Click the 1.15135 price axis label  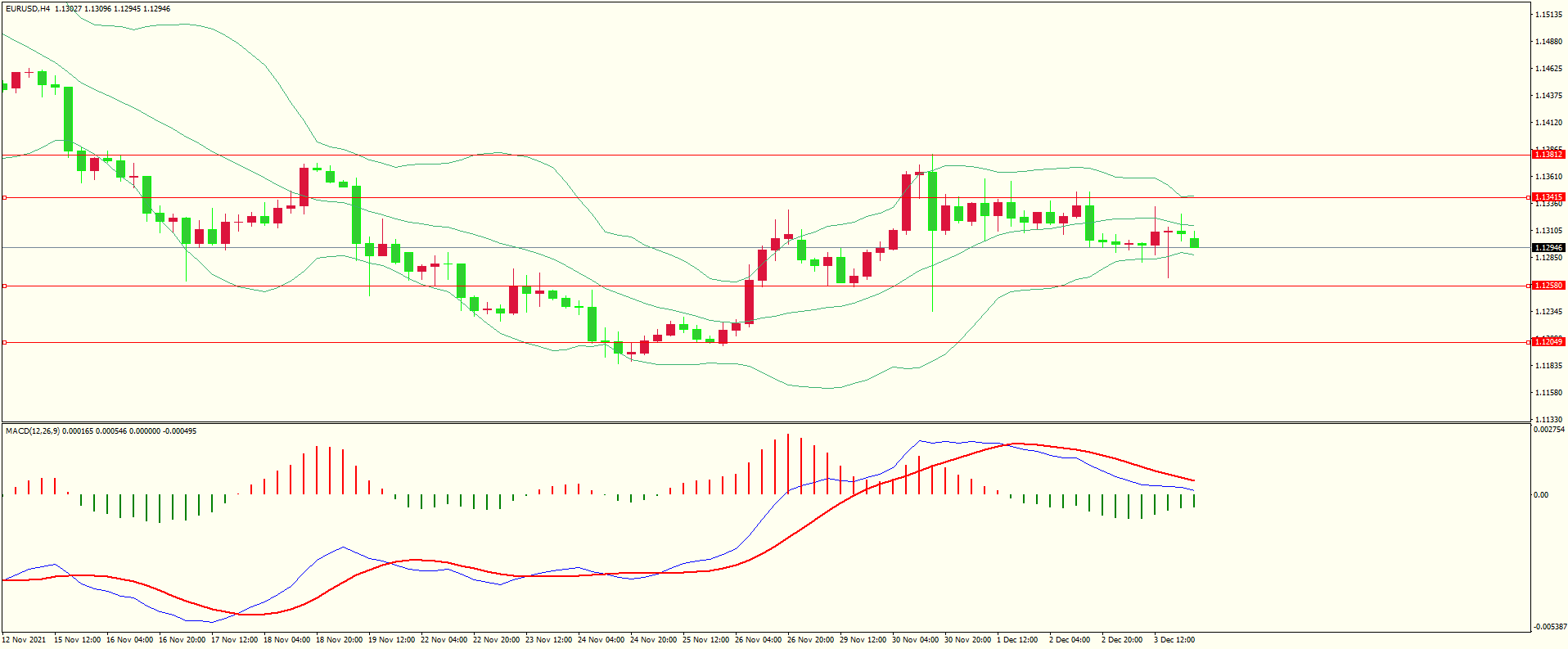coord(1548,15)
